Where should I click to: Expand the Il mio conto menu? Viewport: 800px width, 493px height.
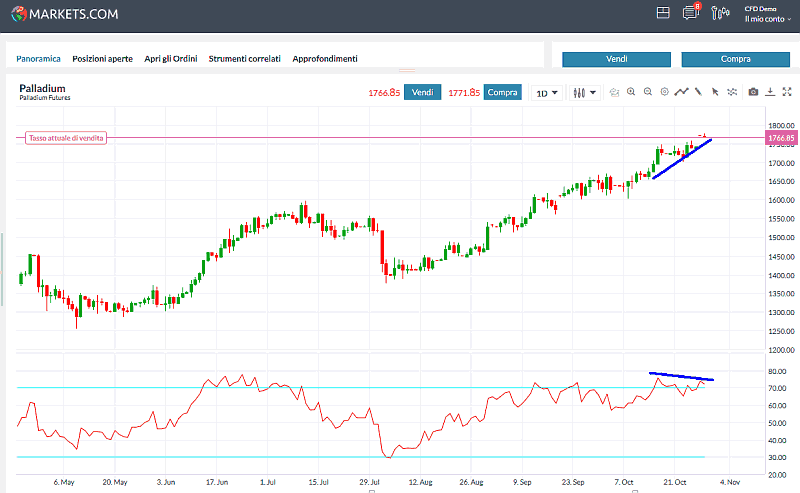(765, 18)
